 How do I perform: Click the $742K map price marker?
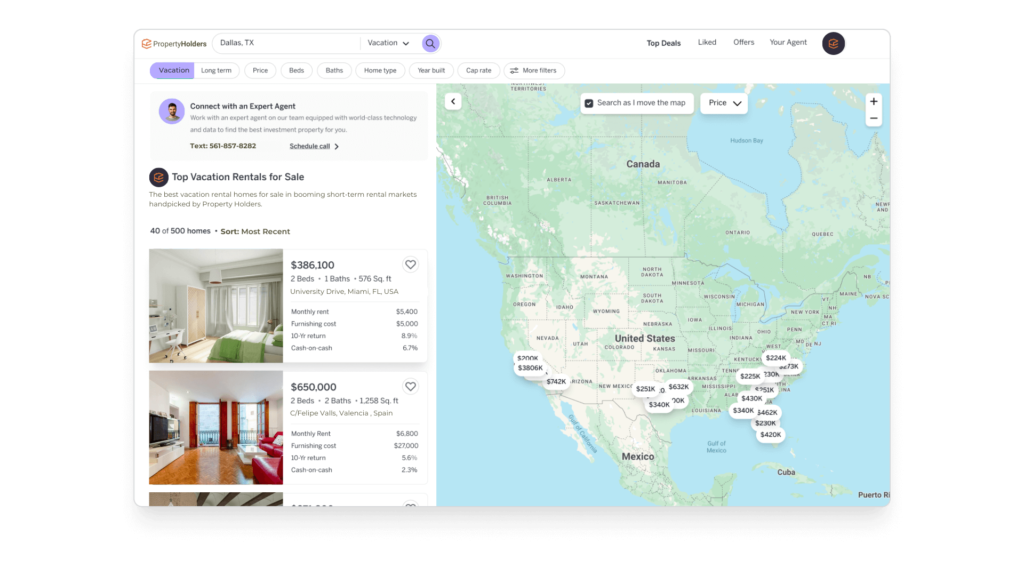(556, 381)
